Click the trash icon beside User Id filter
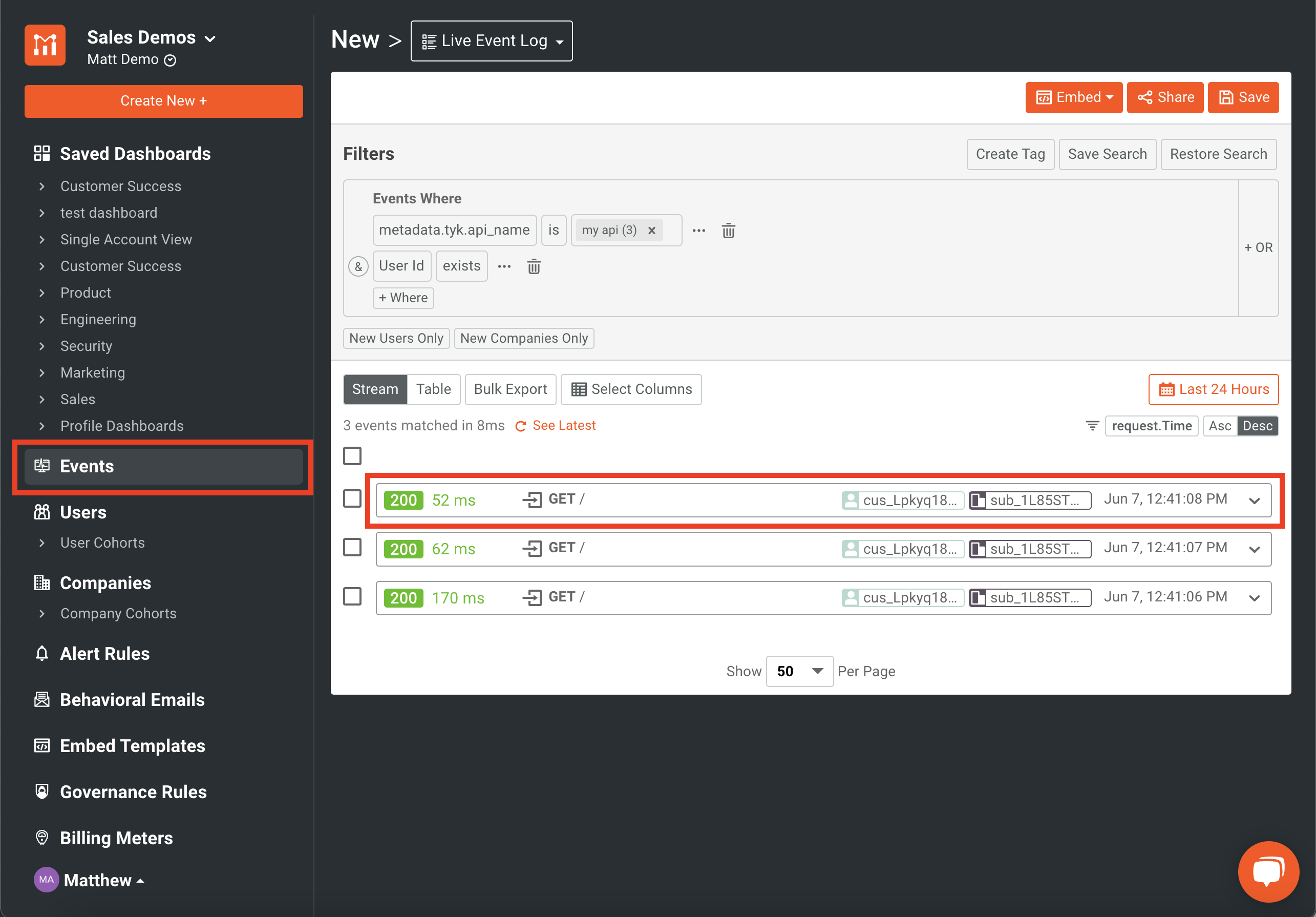This screenshot has height=917, width=1316. 534,267
